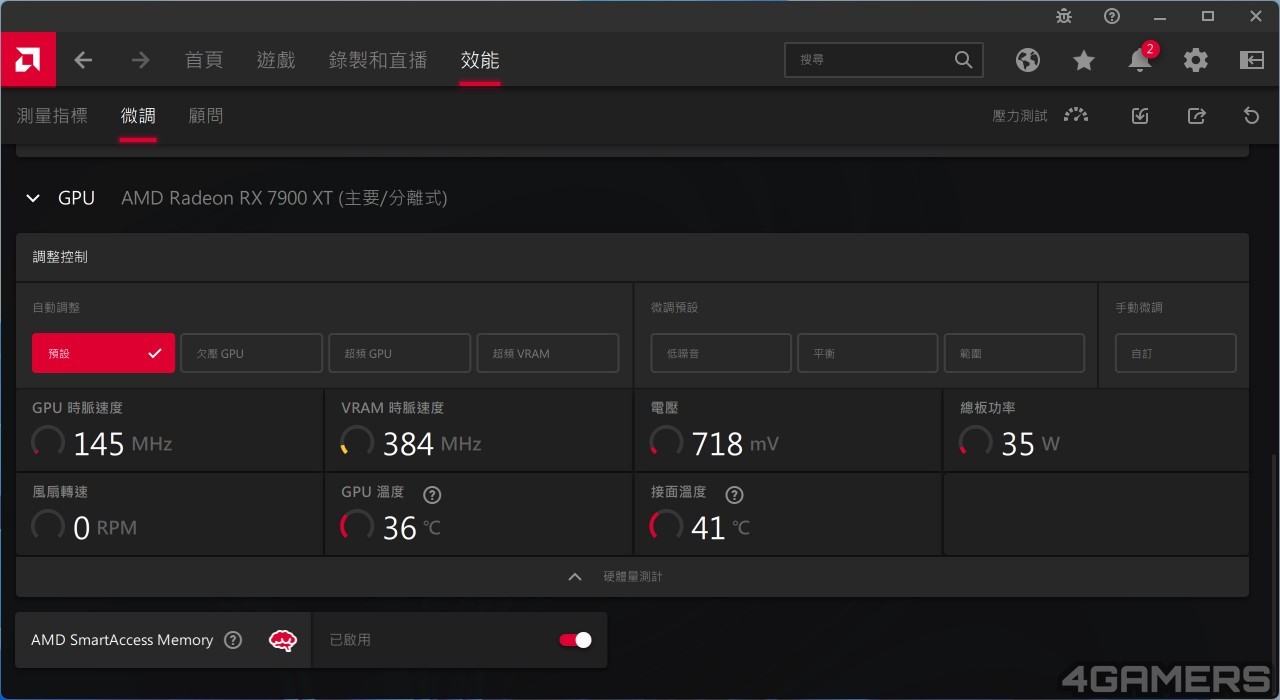Open the bug report tool icon

[x=1064, y=16]
